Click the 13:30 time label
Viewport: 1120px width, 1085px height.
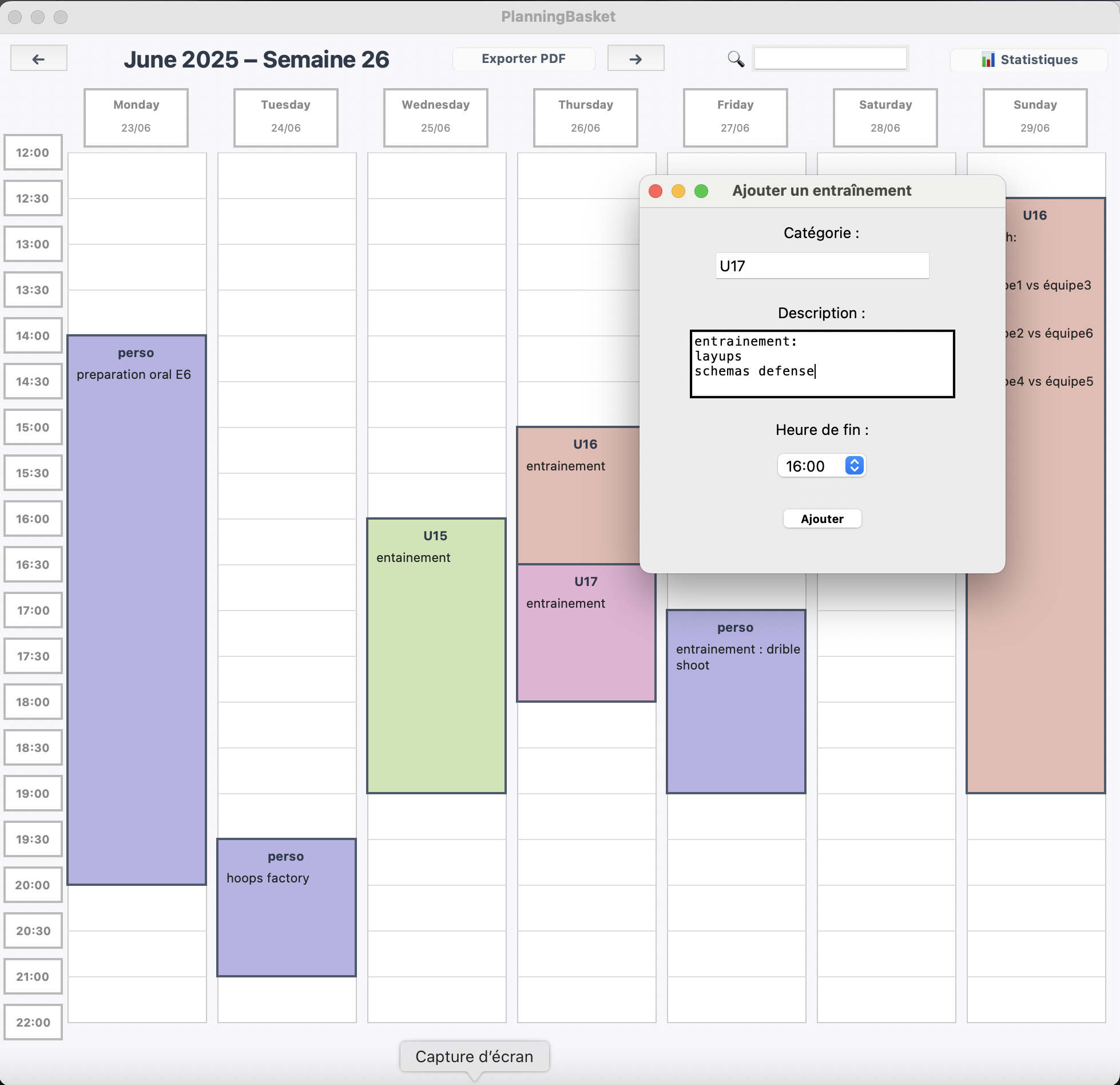(33, 290)
